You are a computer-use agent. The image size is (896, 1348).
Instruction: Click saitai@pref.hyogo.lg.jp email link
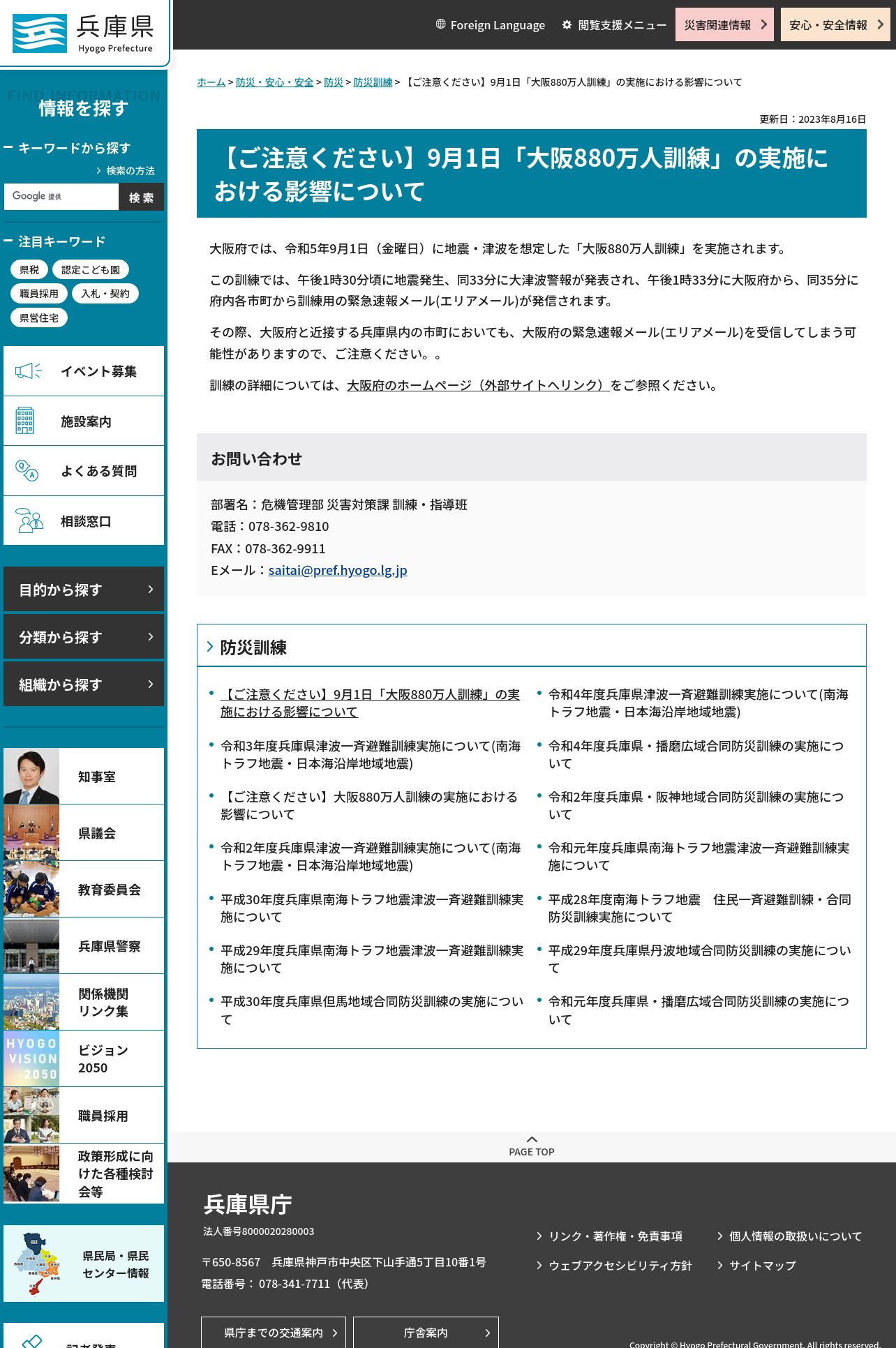tap(338, 570)
